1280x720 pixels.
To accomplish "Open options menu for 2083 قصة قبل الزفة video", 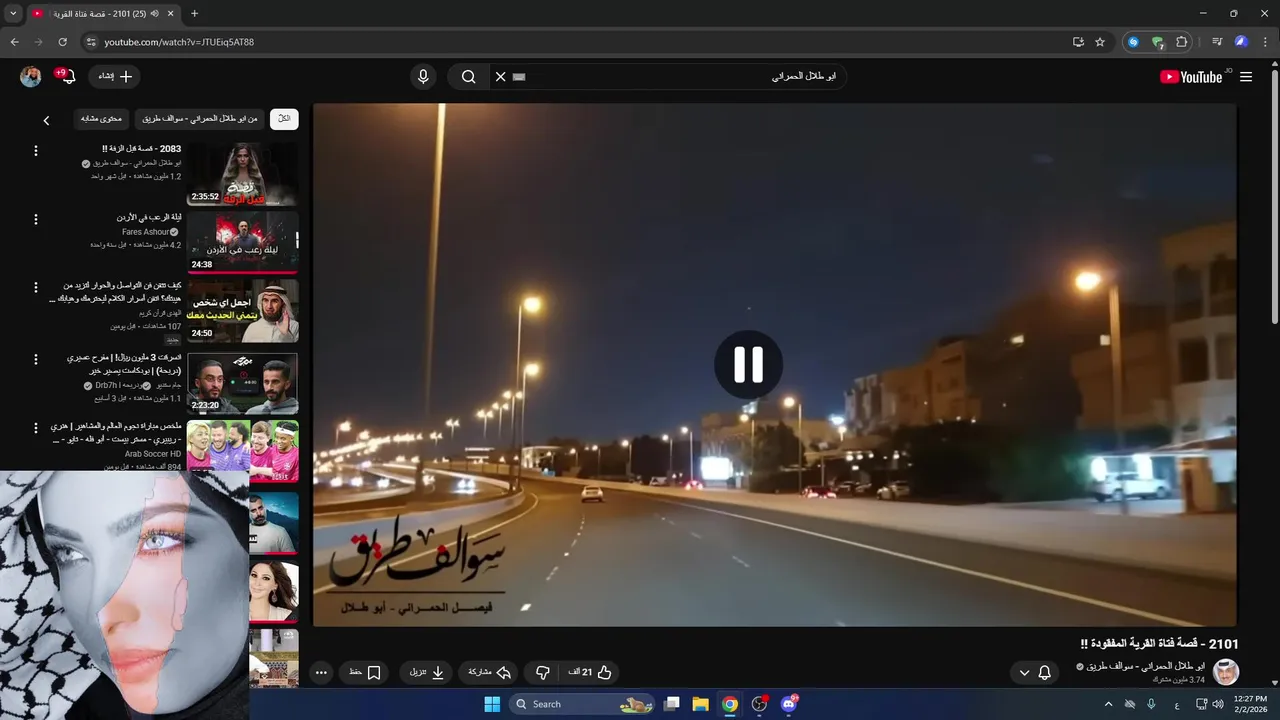I will pos(36,151).
